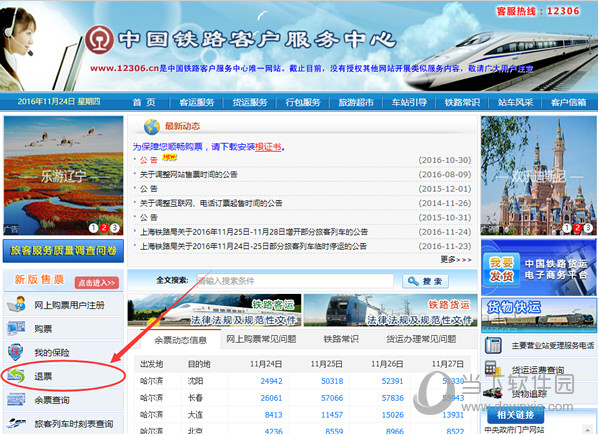
Task: Switch to the 网上购票常见问题 tab
Action: pyautogui.click(x=261, y=339)
